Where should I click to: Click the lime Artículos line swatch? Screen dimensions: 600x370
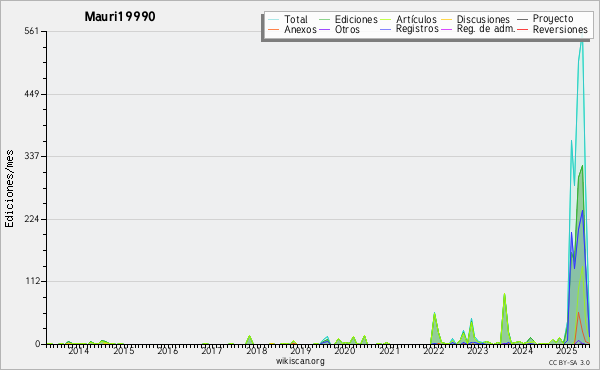coord(385,19)
